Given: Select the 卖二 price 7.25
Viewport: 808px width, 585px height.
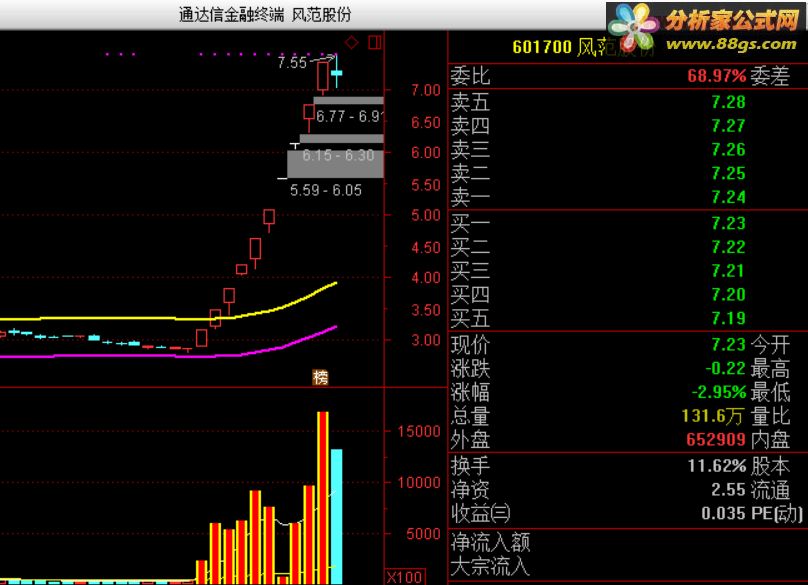Looking at the screenshot, I should 729,173.
